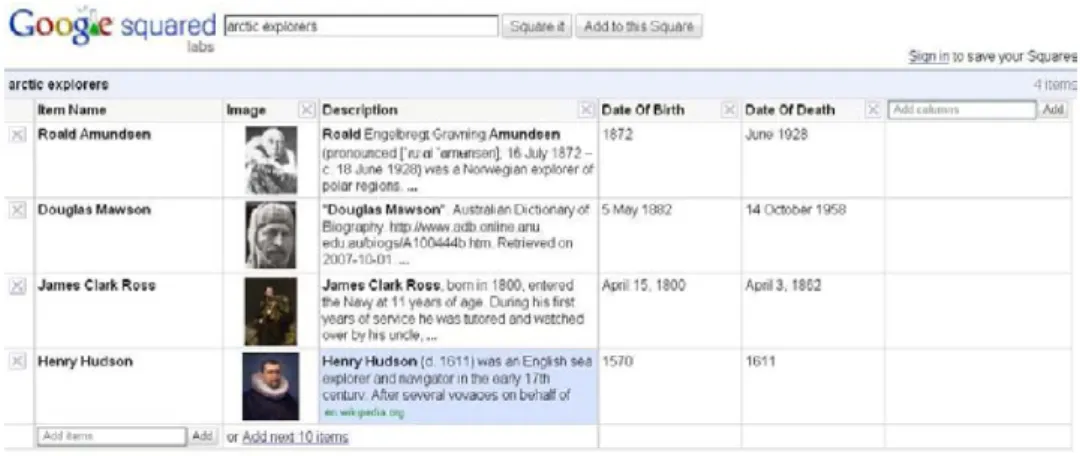Click the April 3, 1862 death cell
1080x456 pixels.
[783, 285]
